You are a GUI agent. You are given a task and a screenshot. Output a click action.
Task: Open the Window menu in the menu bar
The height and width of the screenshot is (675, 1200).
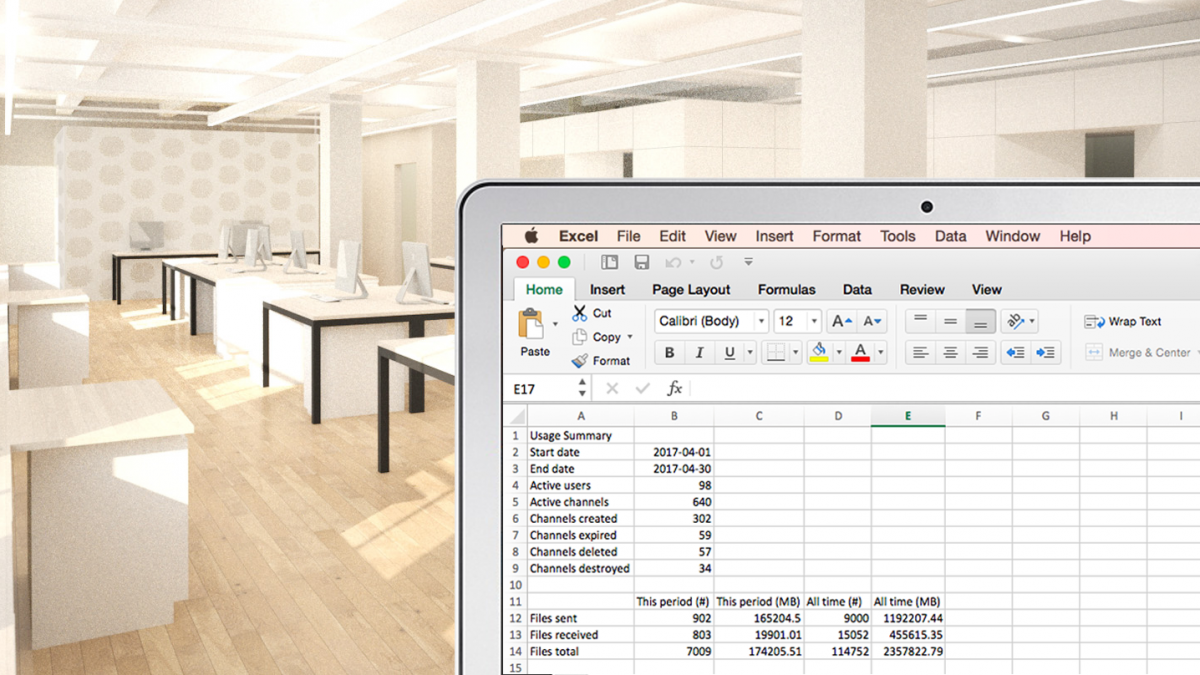tap(1013, 236)
